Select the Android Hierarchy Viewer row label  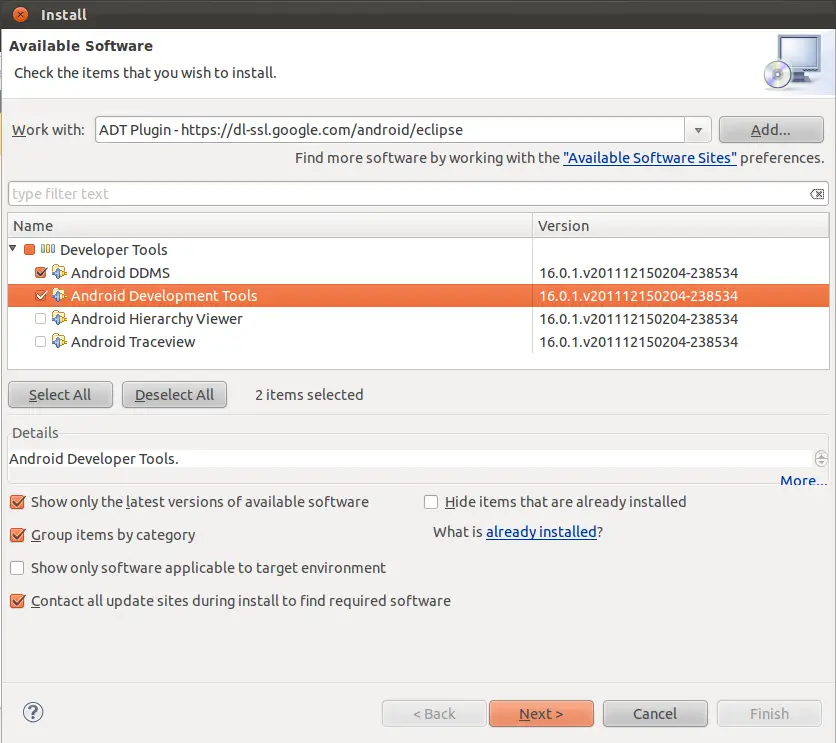pyautogui.click(x=157, y=319)
